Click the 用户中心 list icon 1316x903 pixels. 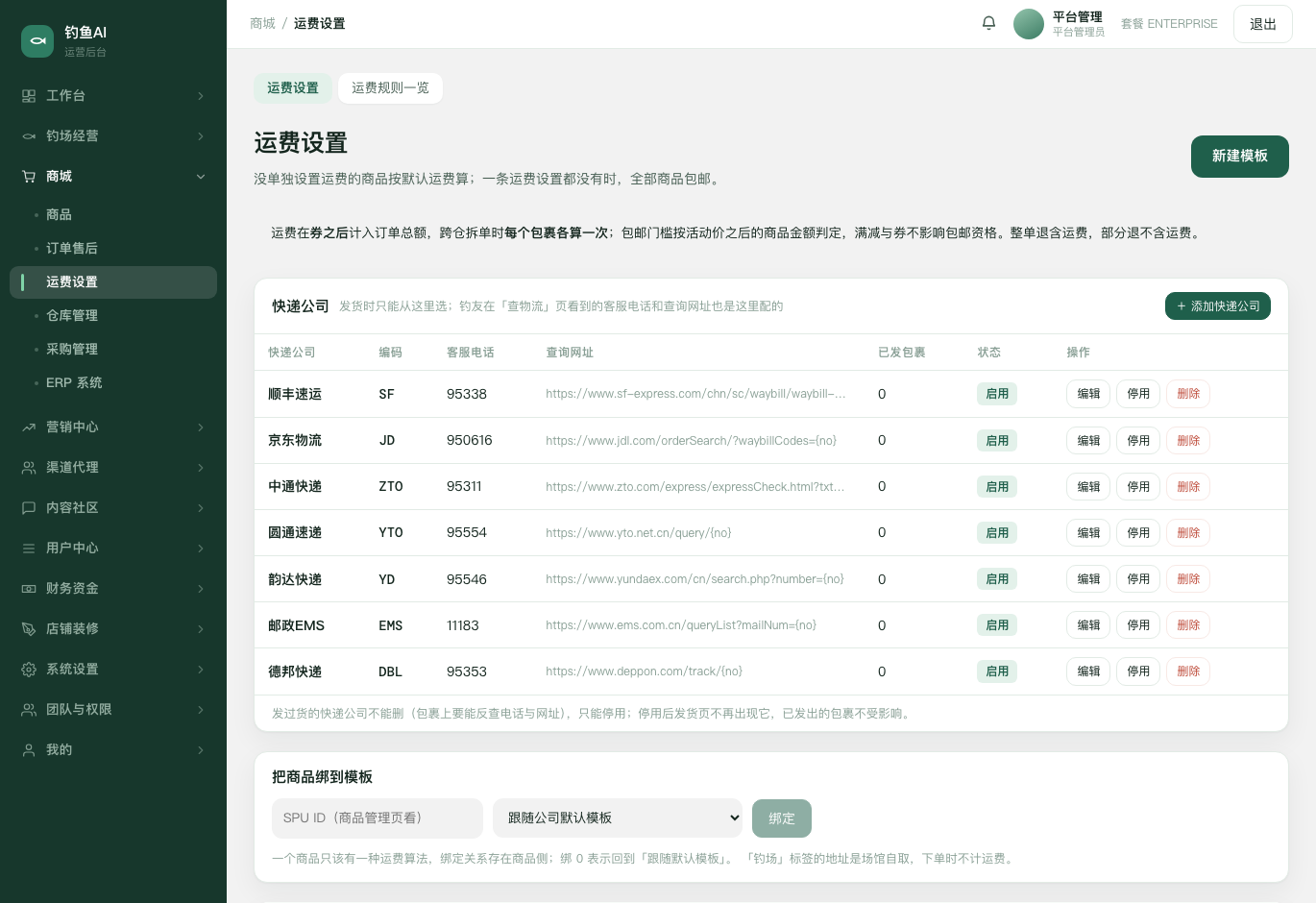29,549
